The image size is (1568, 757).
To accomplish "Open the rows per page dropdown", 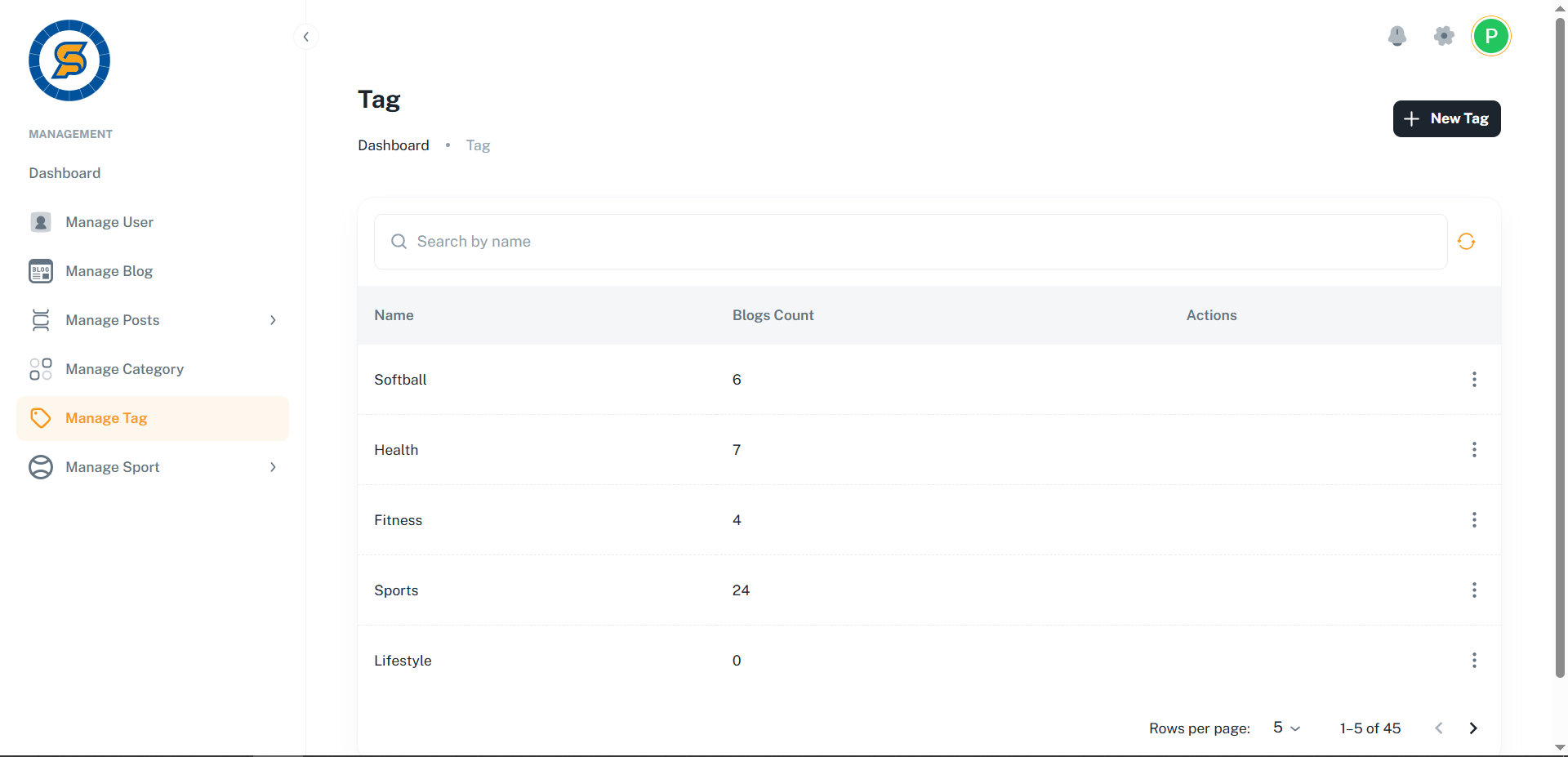I will 1286,728.
